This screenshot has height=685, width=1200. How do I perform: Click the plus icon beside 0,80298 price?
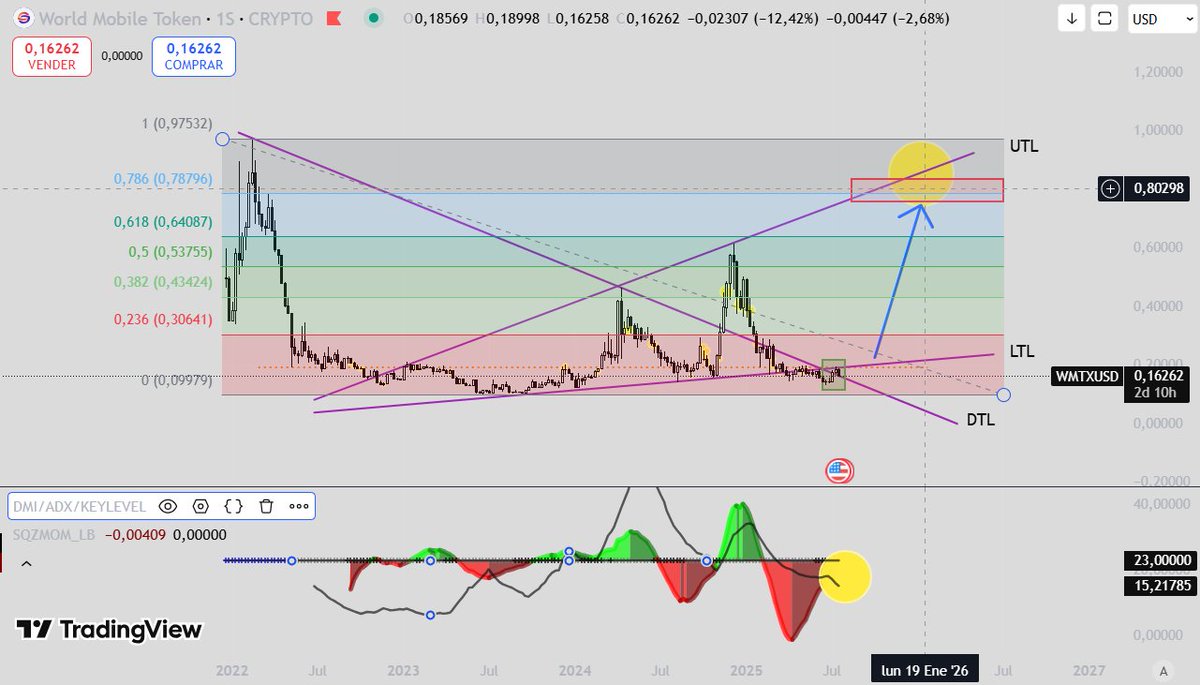[1110, 187]
